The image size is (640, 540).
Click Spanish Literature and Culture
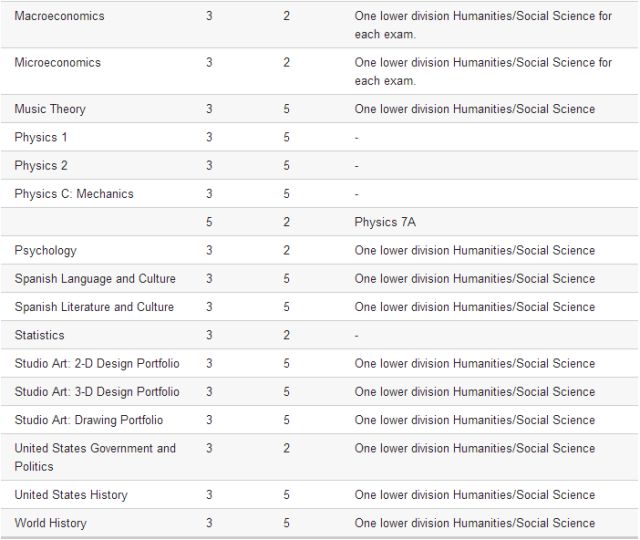tap(94, 307)
